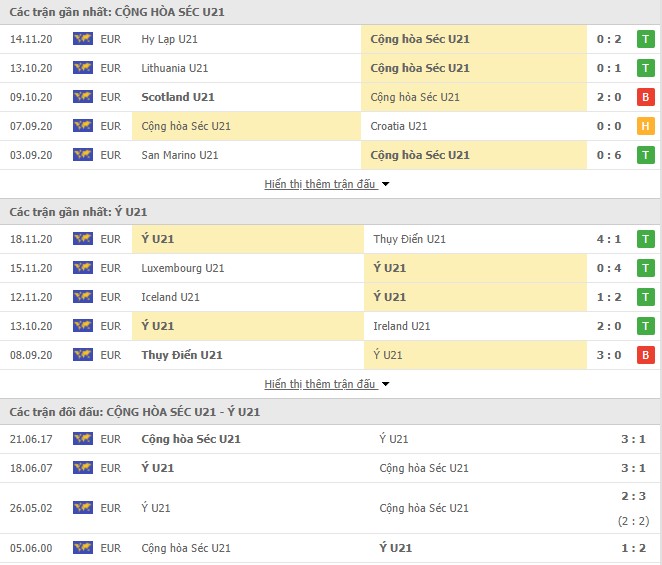662x565 pixels.
Task: Select the Ireland U21 team name
Action: pyautogui.click(x=402, y=326)
